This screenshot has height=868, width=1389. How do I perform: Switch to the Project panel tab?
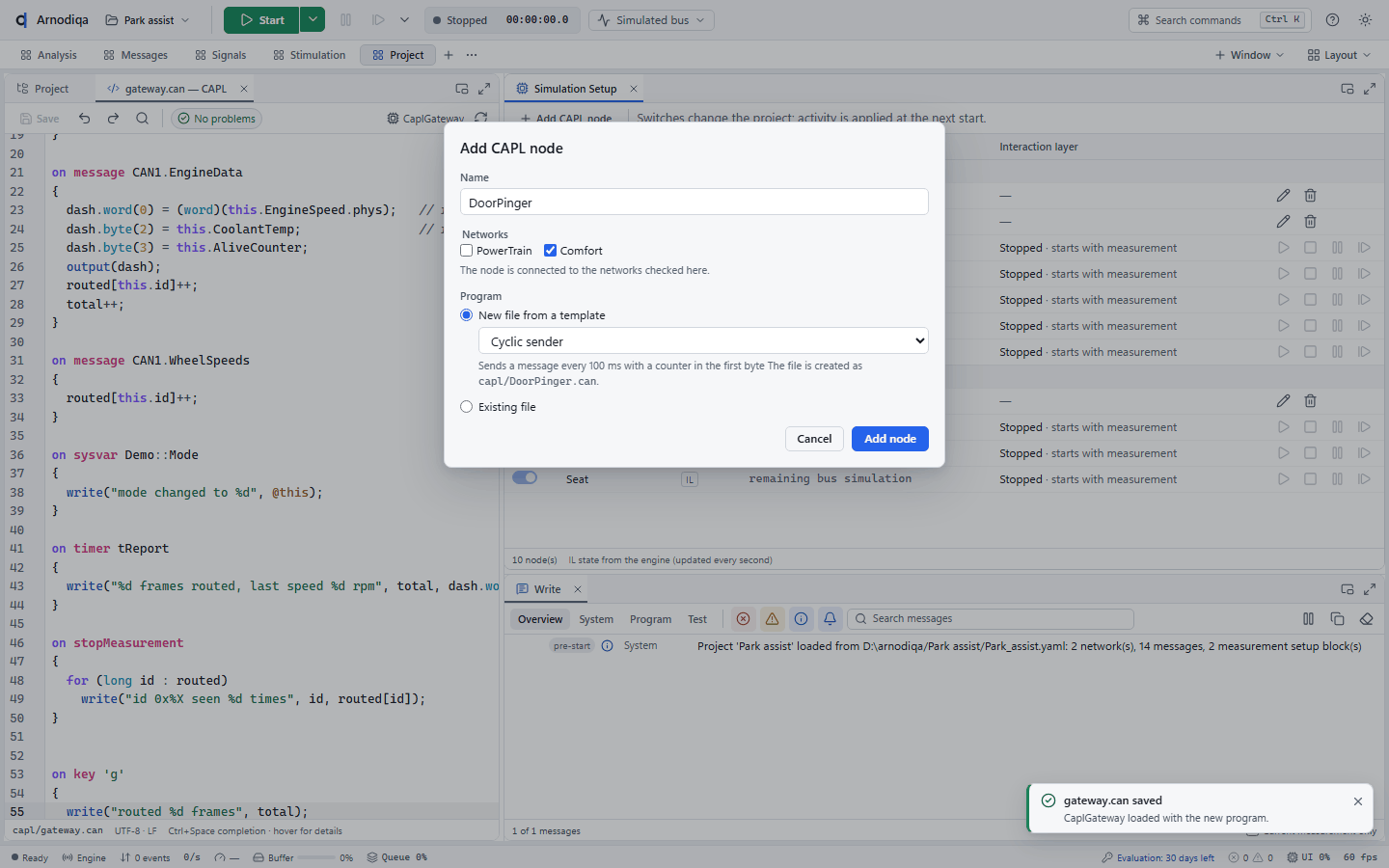[43, 89]
